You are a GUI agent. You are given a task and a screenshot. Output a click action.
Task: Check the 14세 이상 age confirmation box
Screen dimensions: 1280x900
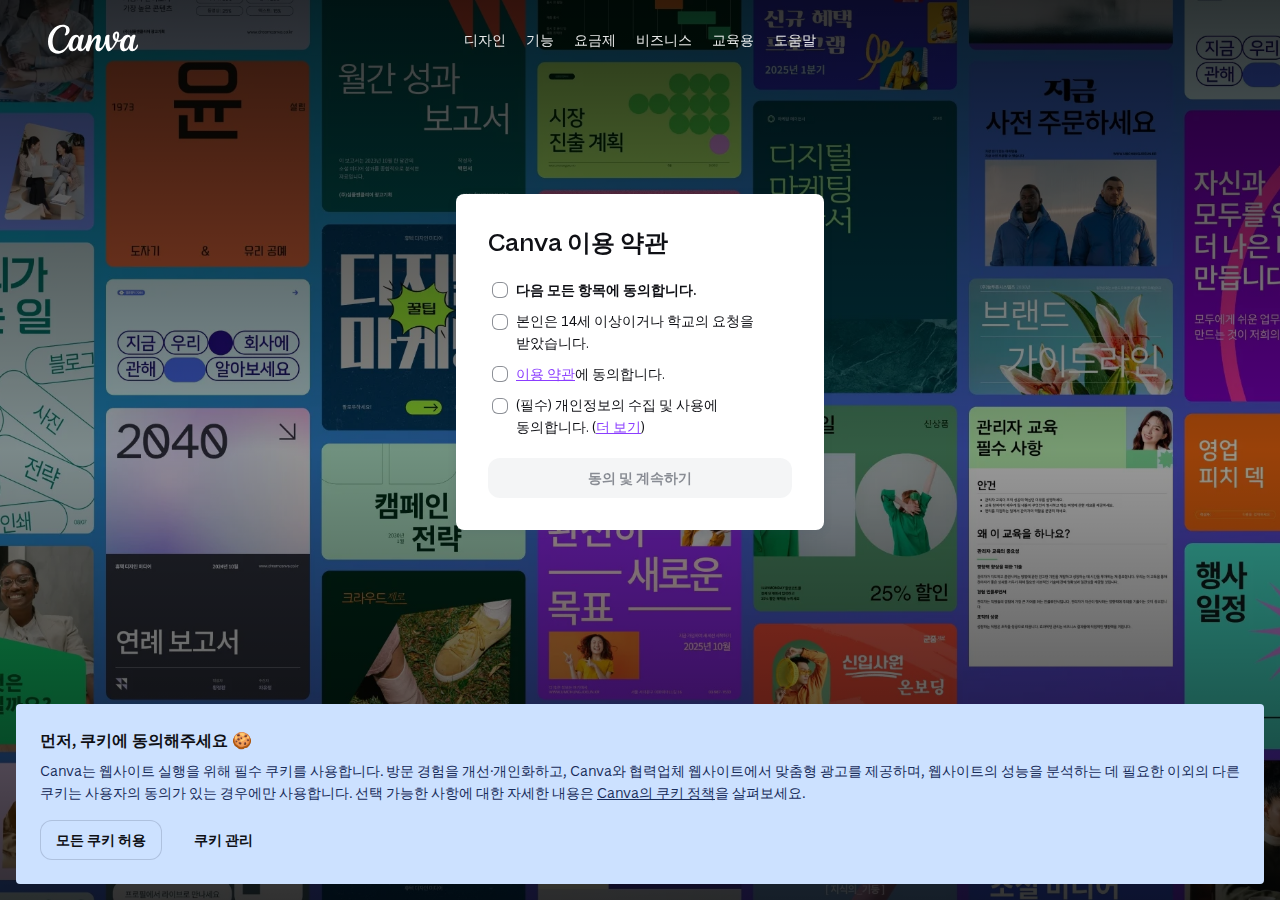pyautogui.click(x=500, y=322)
